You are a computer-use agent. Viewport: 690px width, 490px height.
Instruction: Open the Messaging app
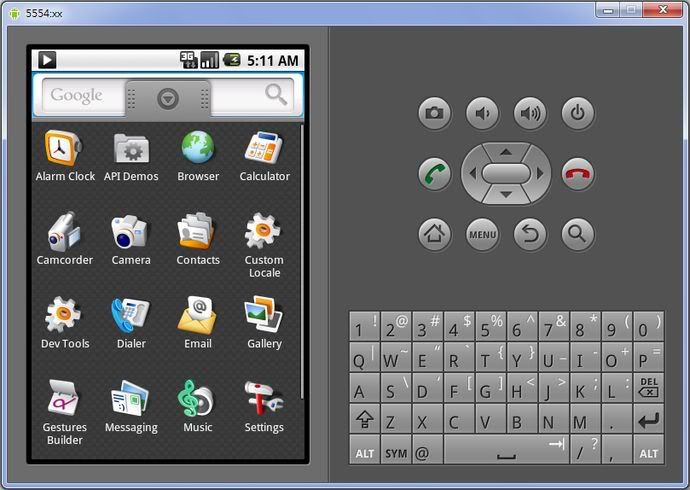click(x=131, y=407)
